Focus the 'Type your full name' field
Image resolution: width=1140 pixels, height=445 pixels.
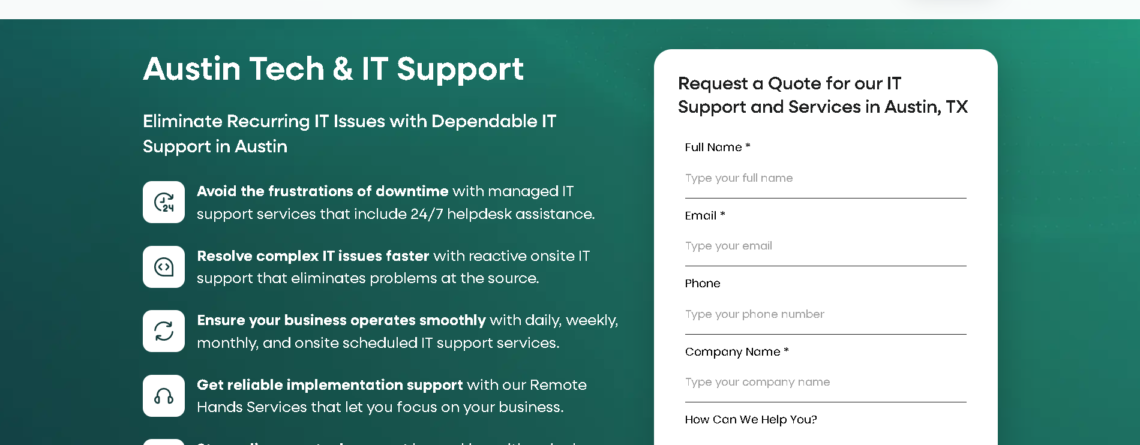pyautogui.click(x=825, y=178)
